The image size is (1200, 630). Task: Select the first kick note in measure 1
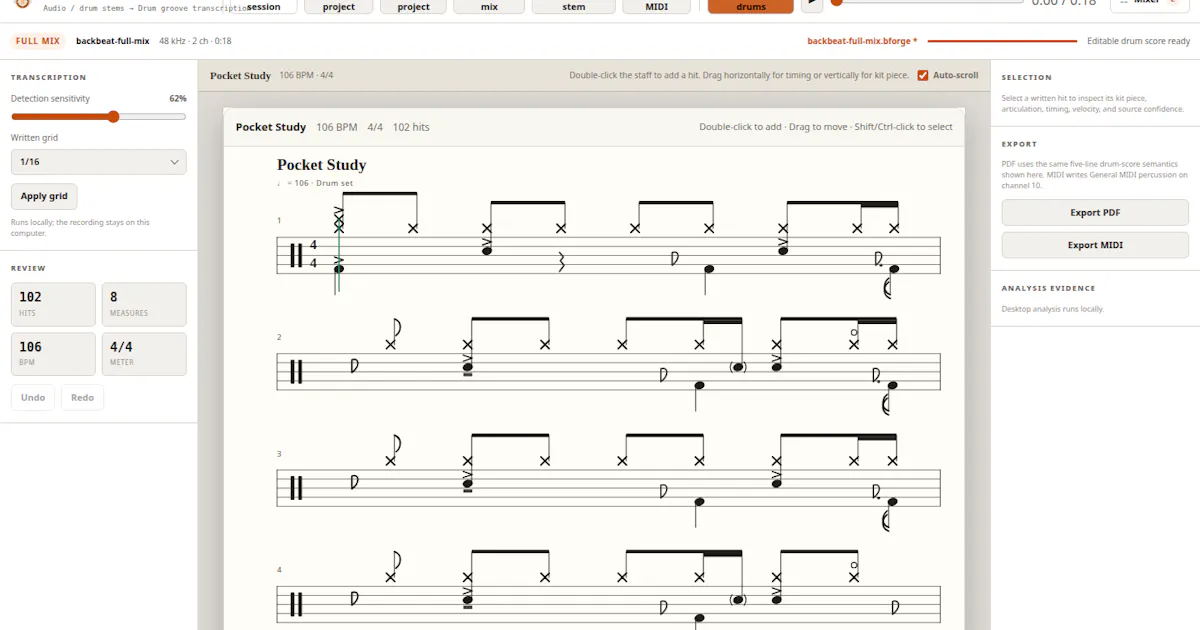click(x=339, y=269)
